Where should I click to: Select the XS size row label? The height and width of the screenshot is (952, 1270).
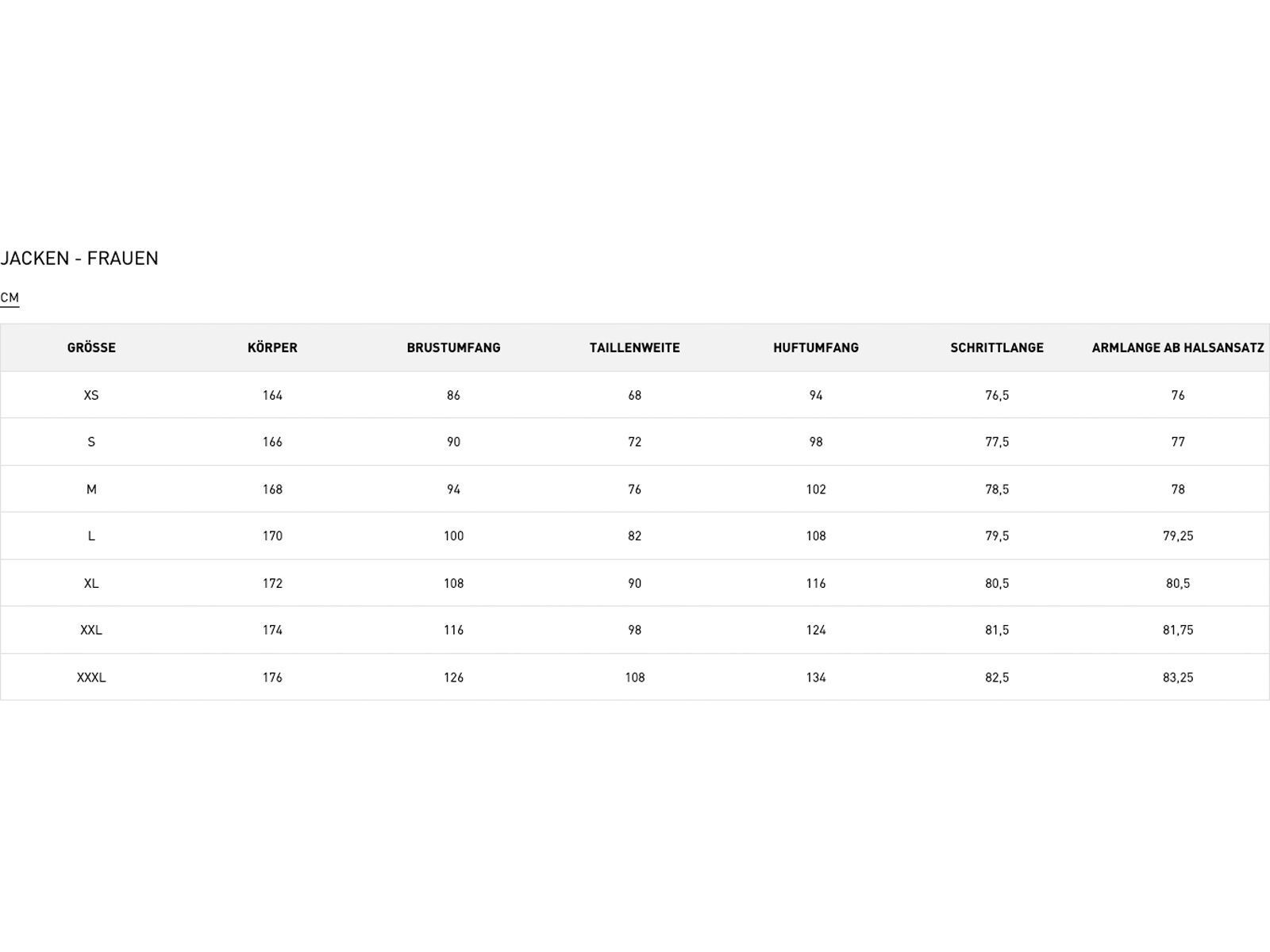(x=91, y=395)
